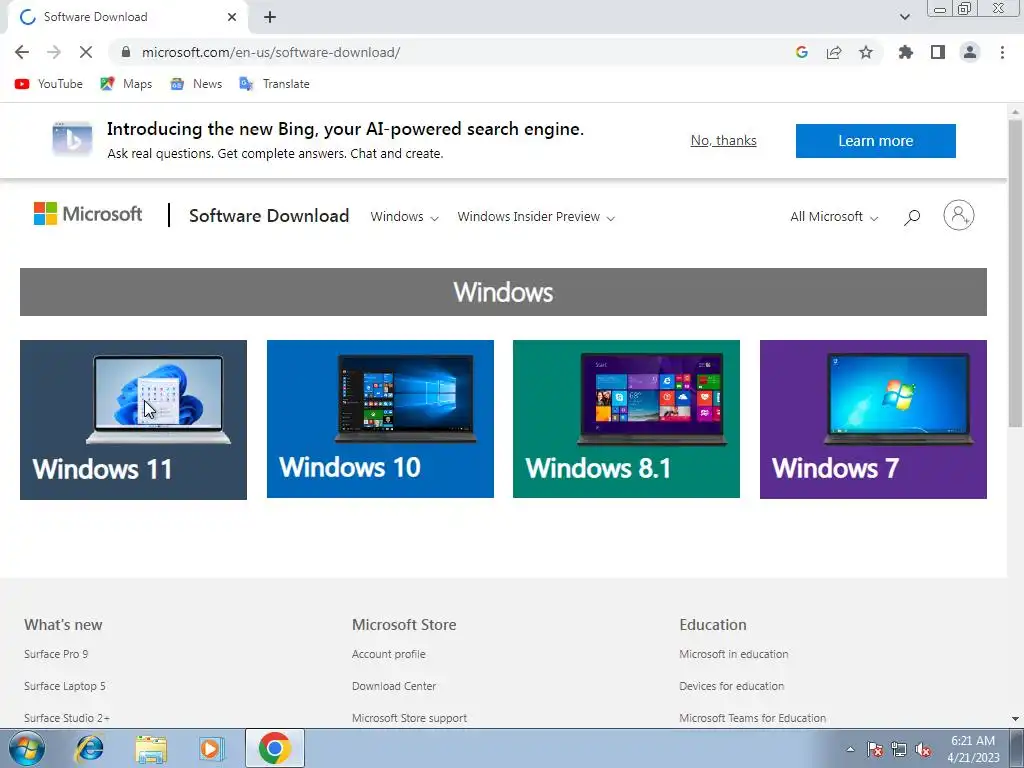Viewport: 1024px width, 768px height.
Task: Select the Windows 10 download tile
Action: 380,419
